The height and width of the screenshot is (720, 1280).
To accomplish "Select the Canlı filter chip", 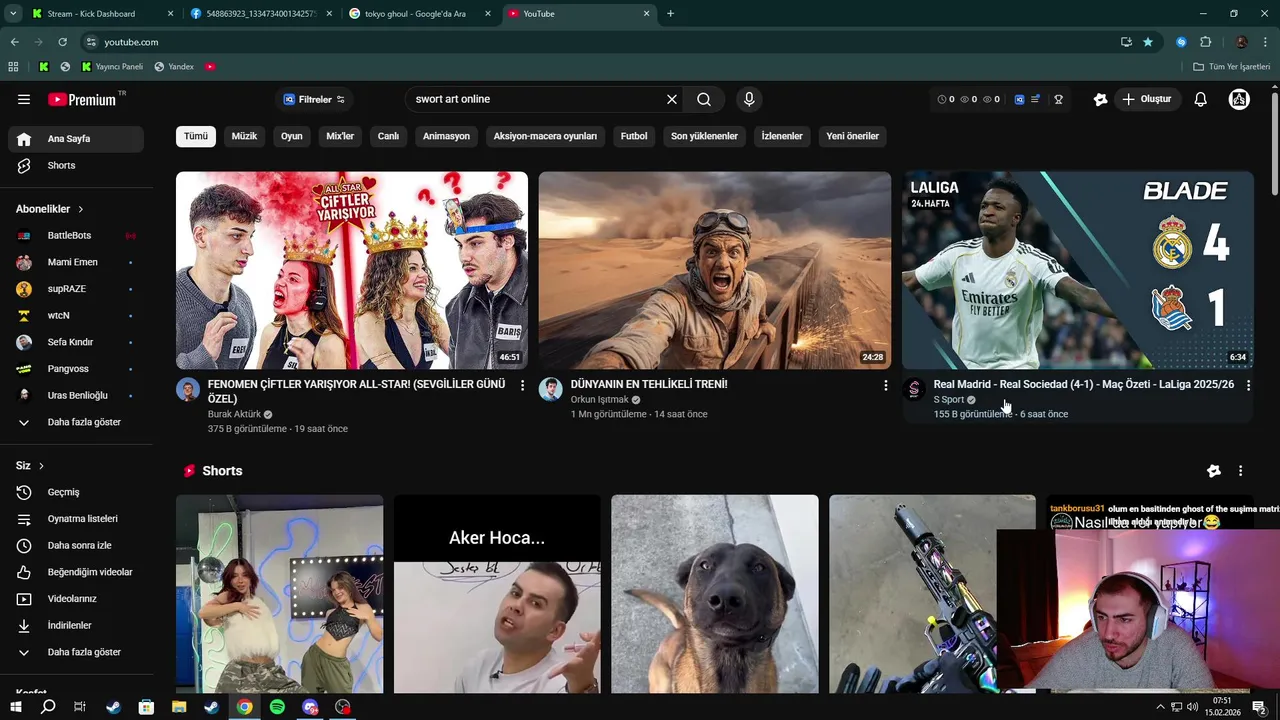I will [x=388, y=136].
